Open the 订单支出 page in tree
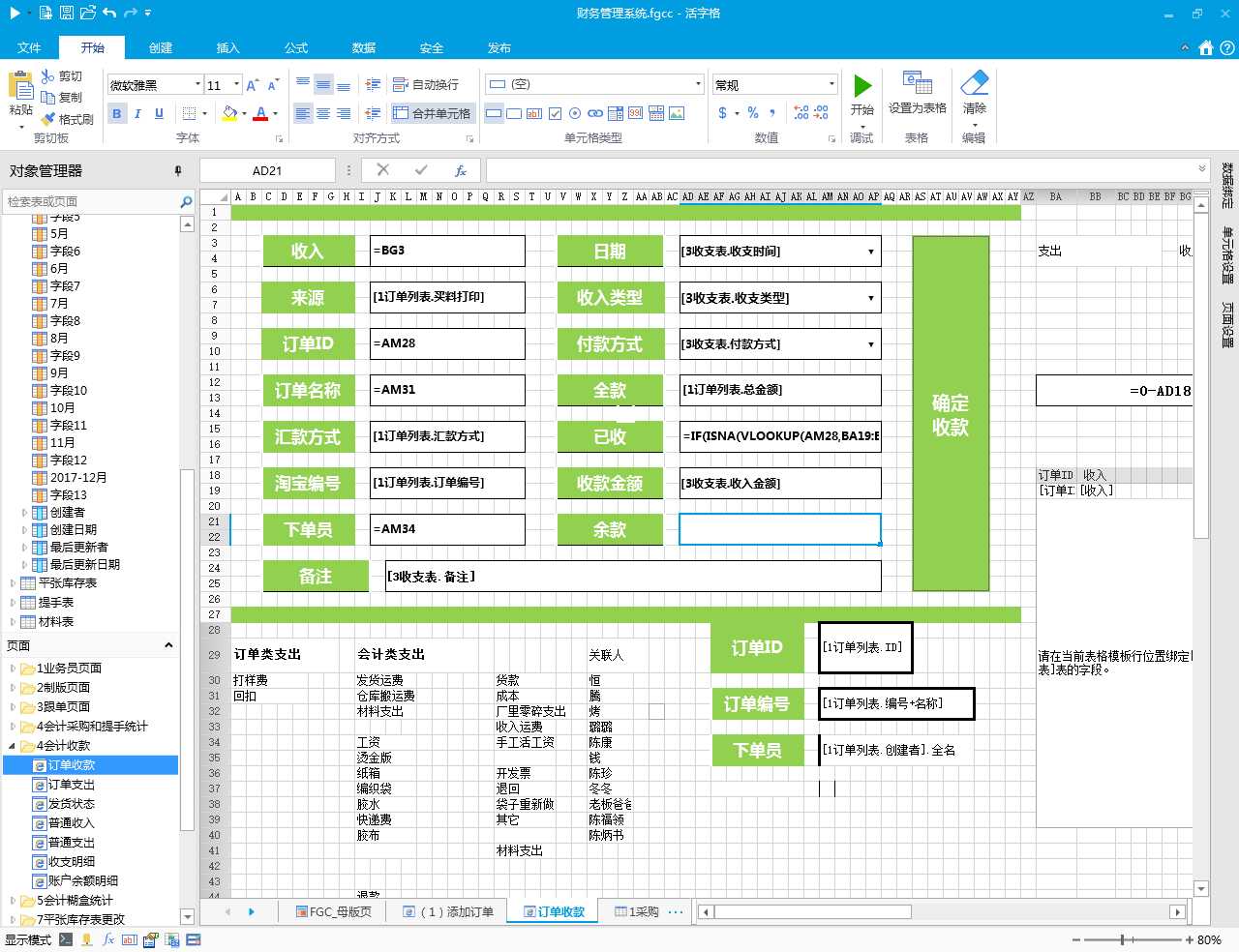The image size is (1239, 952). coord(72,785)
